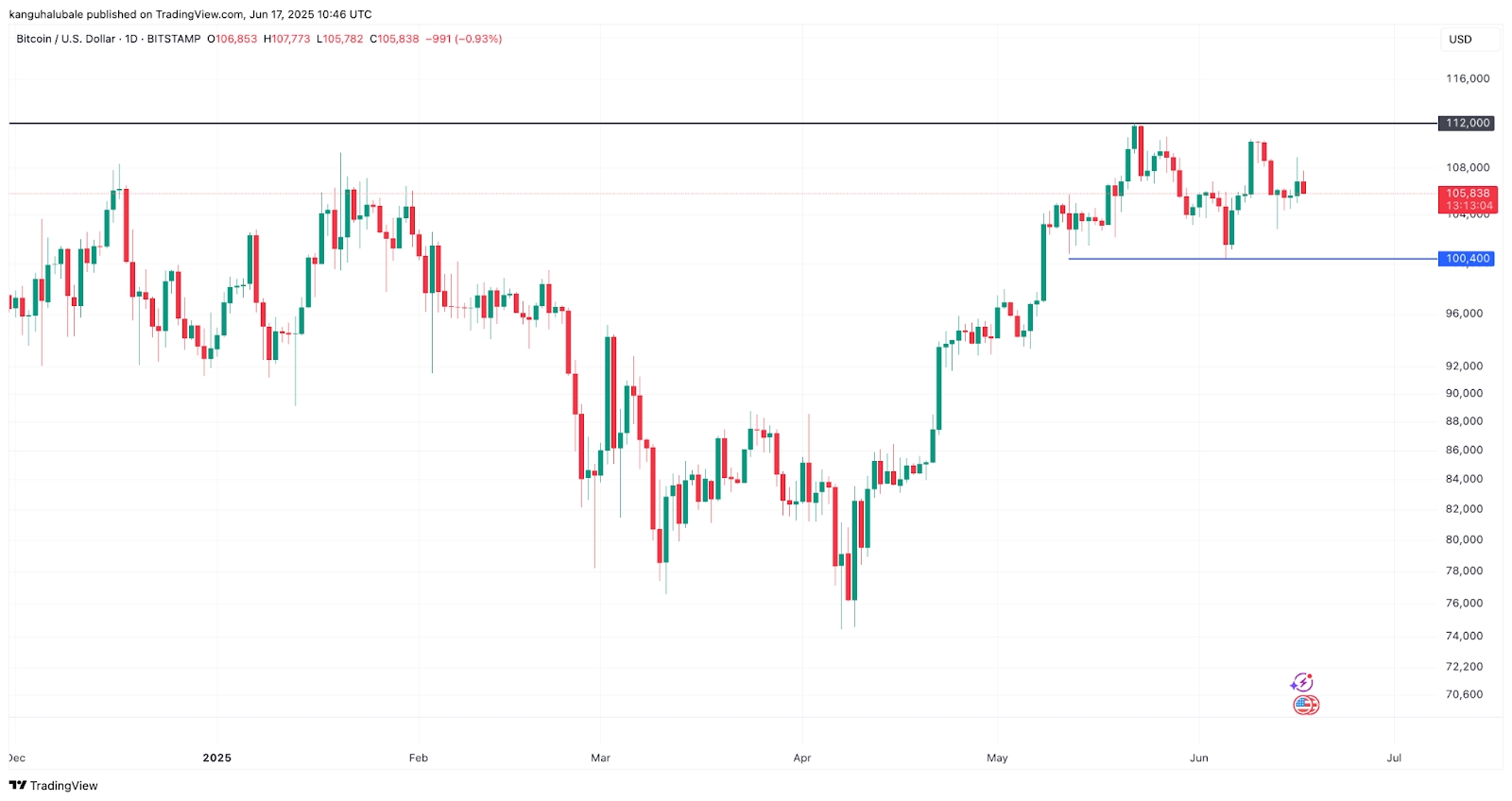Click the Apr label on the time axis
Image resolution: width=1512 pixels, height=801 pixels.
(x=802, y=758)
